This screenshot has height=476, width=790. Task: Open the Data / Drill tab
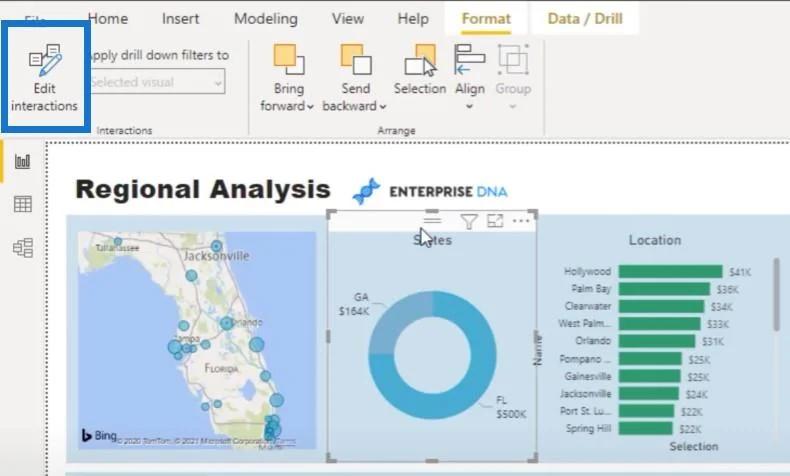585,19
